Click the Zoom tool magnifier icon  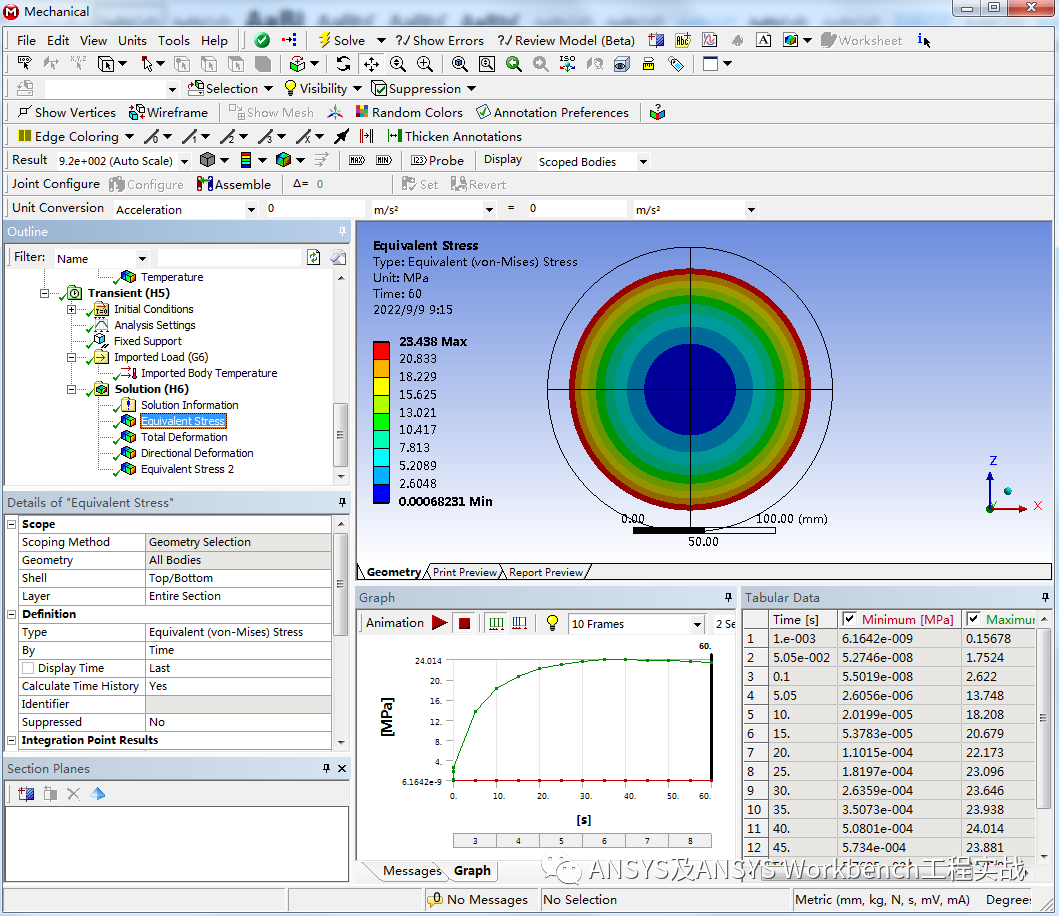tap(398, 64)
